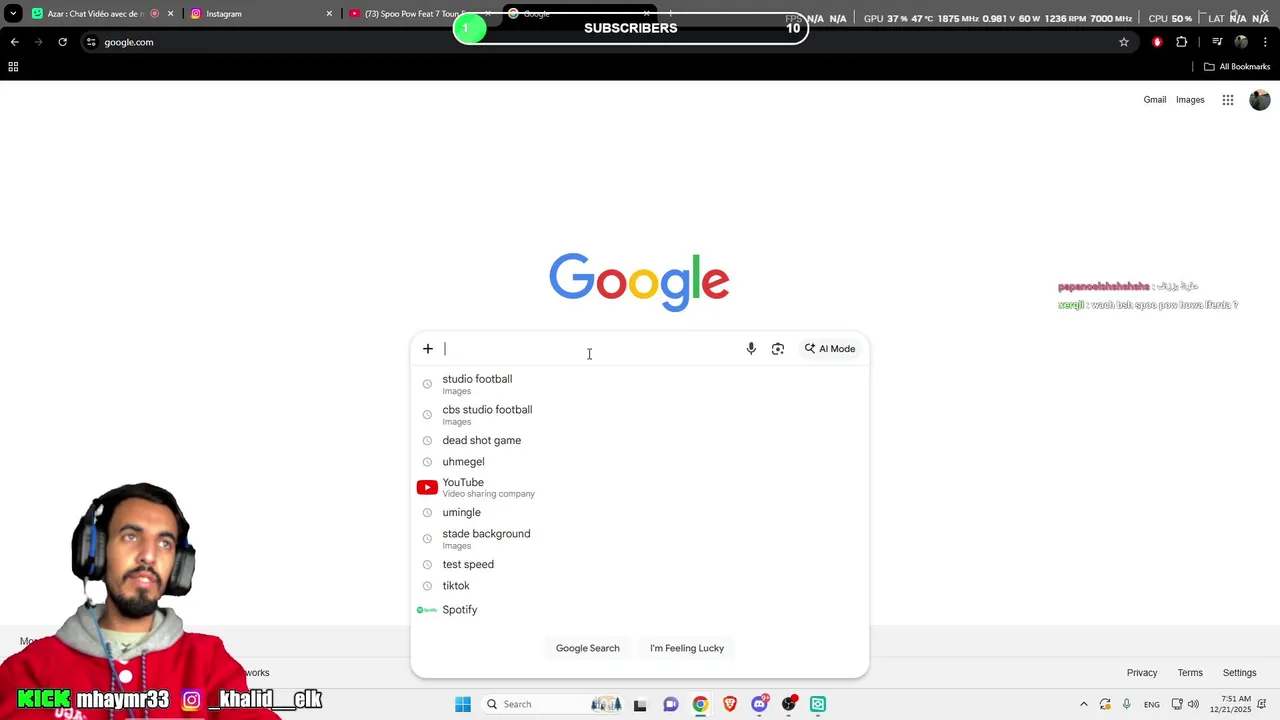Open the plus attachment menu in search box

[428, 349]
